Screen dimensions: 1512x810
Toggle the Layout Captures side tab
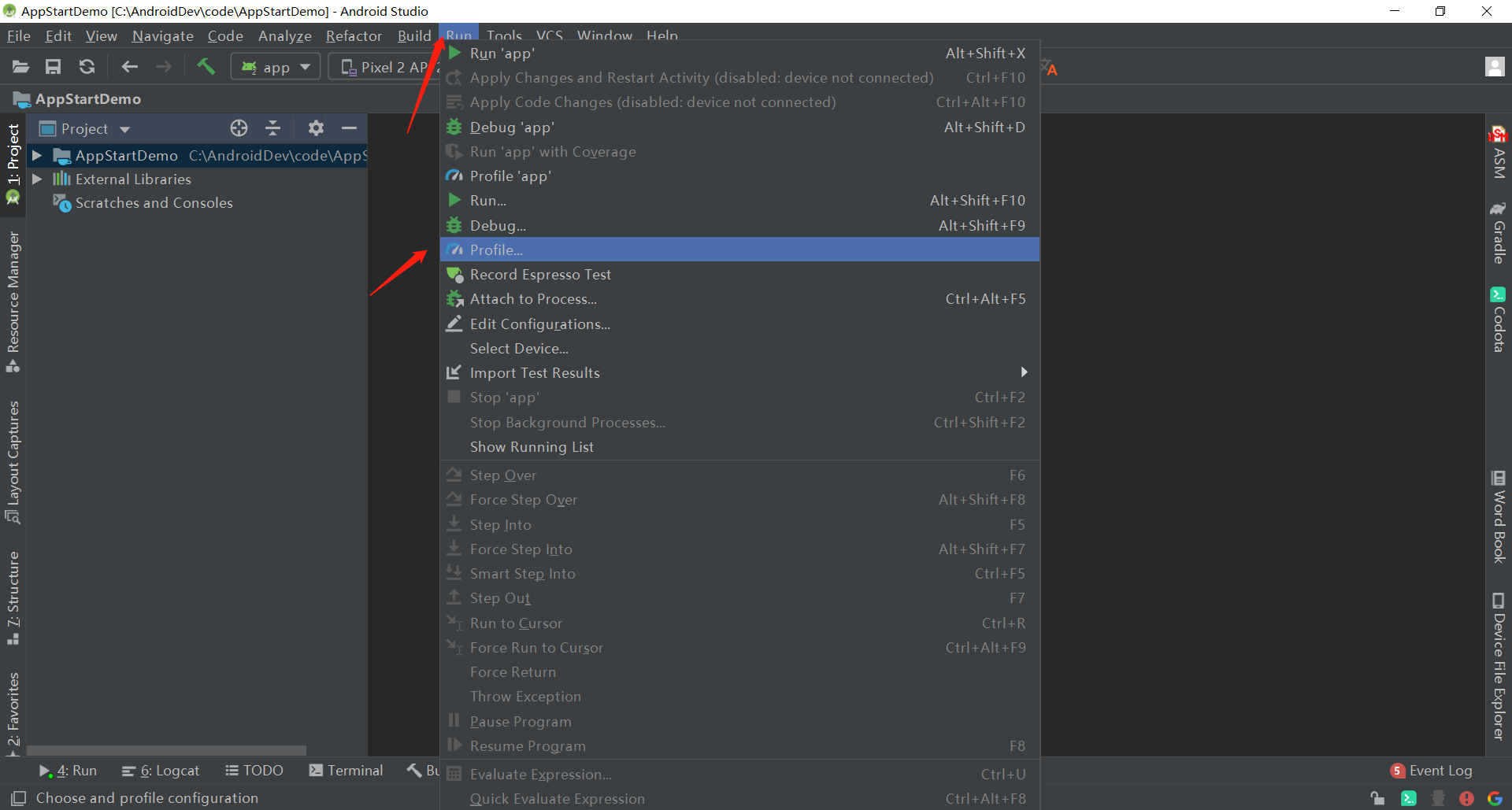[13, 462]
